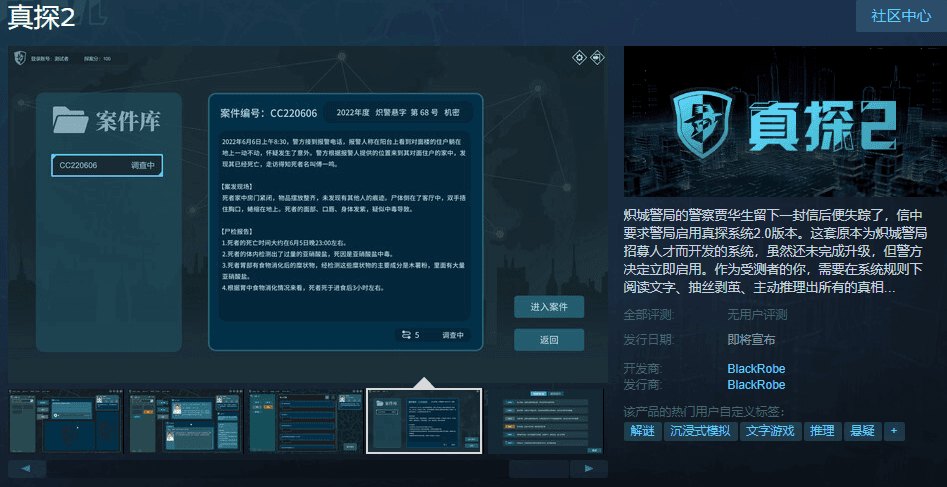Open the BlackRobe developer link
947x487 pixels.
point(756,369)
